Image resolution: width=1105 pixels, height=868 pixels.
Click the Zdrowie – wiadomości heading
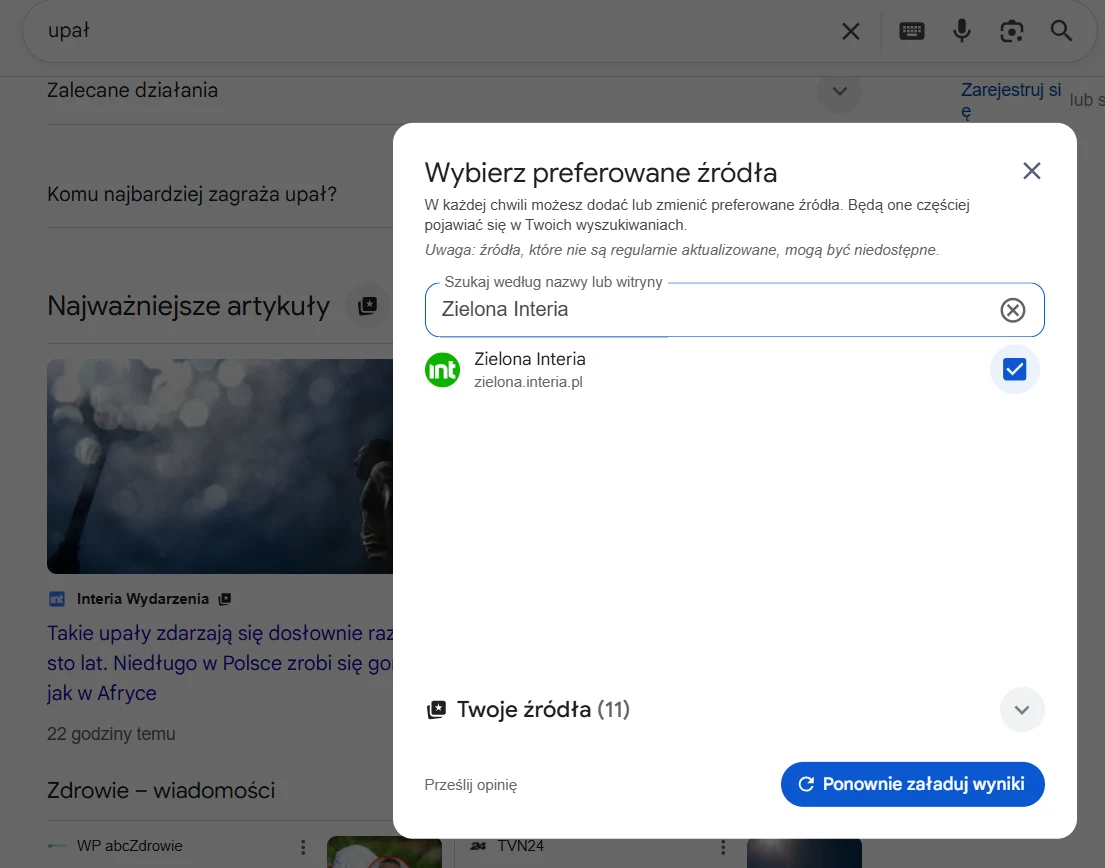[x=161, y=790]
